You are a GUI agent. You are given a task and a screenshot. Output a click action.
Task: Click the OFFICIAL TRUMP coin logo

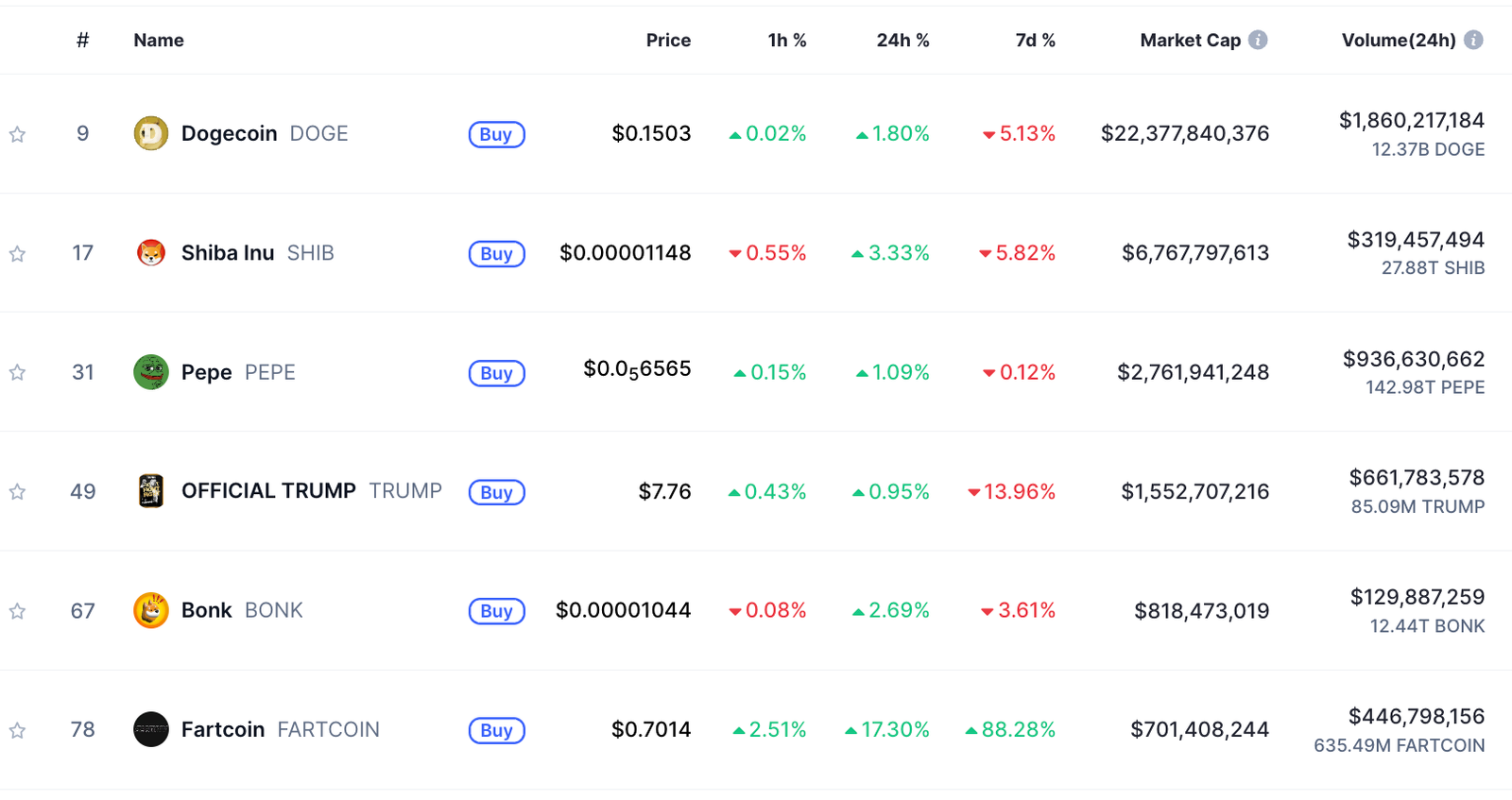click(x=151, y=491)
